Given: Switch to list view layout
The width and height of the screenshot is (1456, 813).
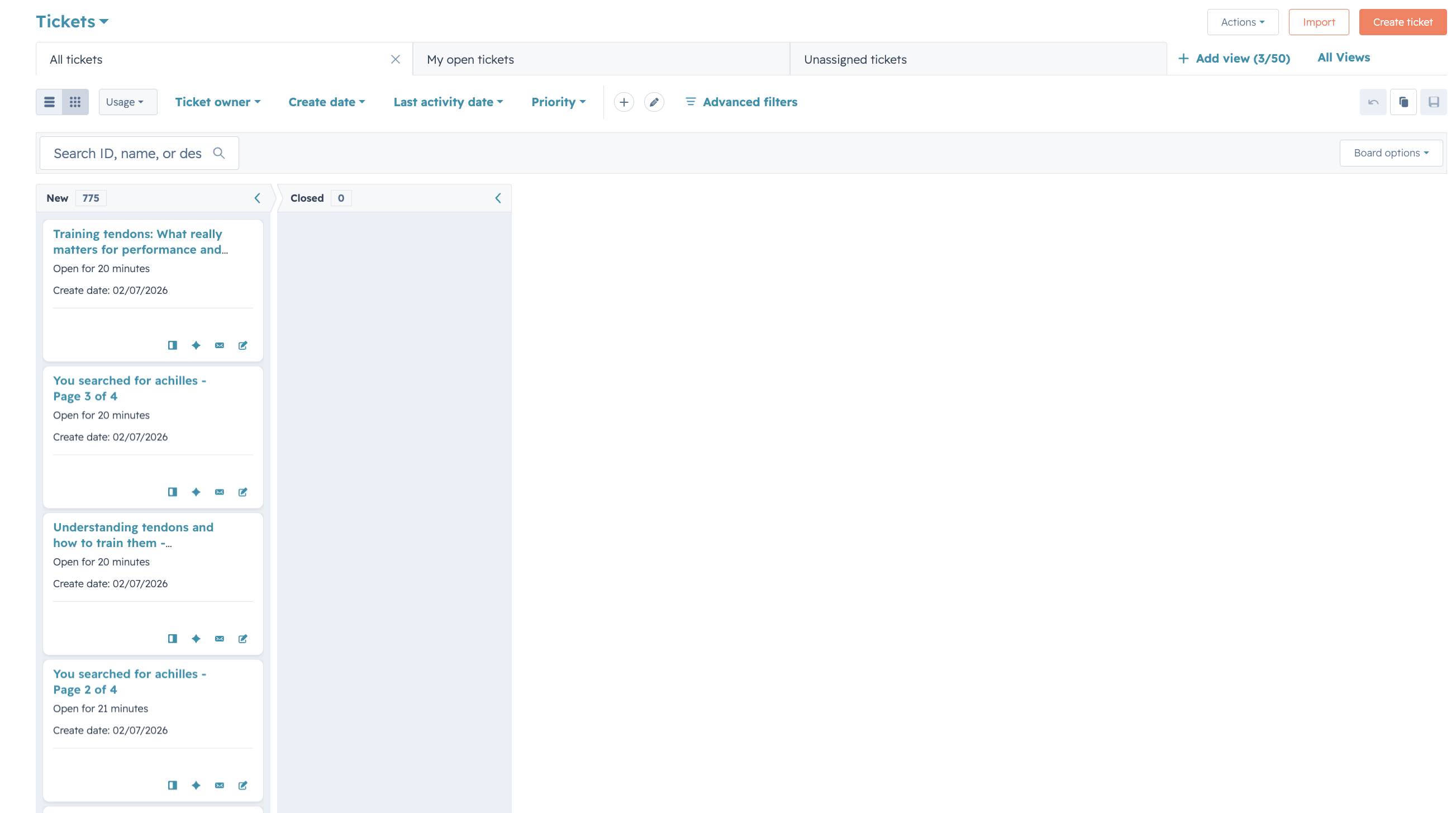Looking at the screenshot, I should point(49,102).
